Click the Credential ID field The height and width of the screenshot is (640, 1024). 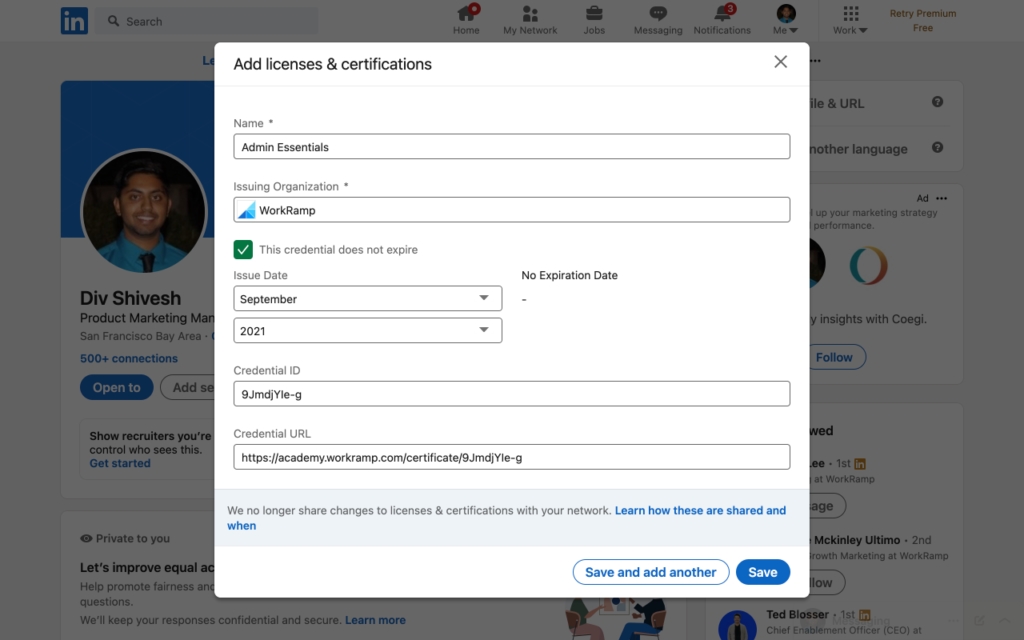coord(511,394)
